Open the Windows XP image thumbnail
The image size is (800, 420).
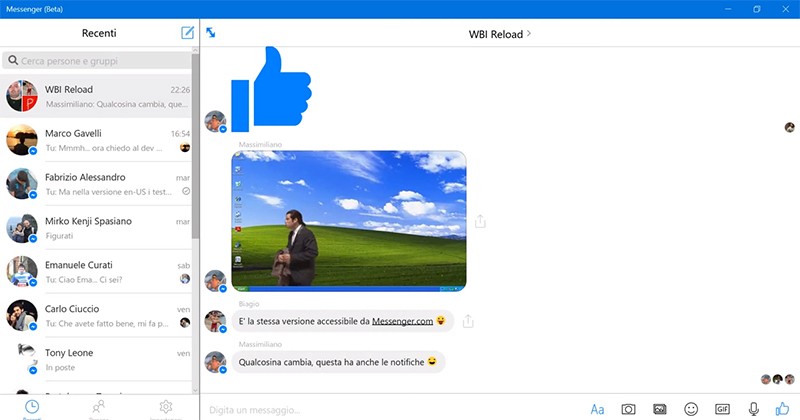click(x=349, y=221)
